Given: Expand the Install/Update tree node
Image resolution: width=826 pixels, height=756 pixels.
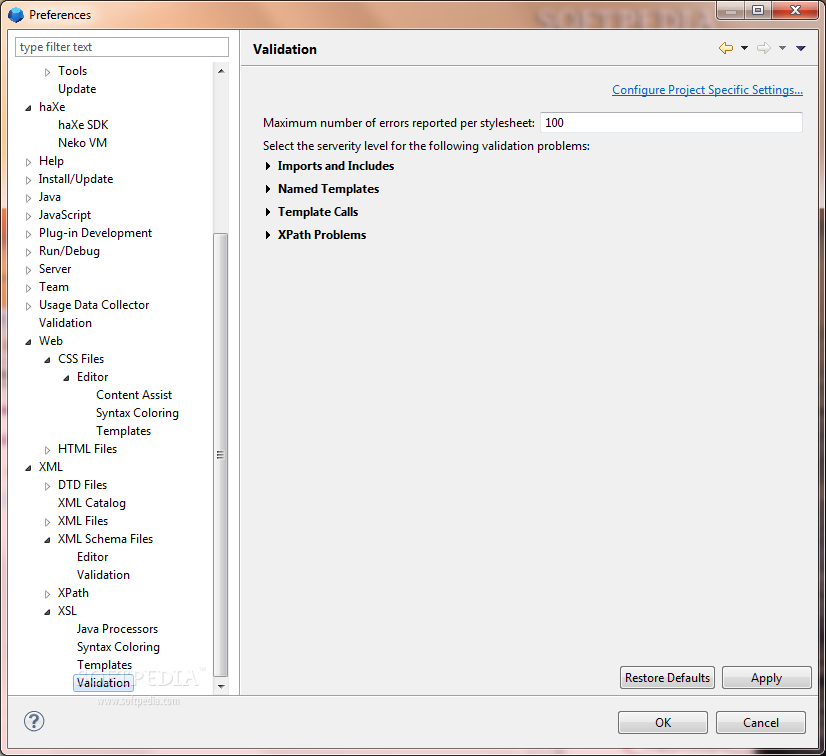Looking at the screenshot, I should point(28,180).
